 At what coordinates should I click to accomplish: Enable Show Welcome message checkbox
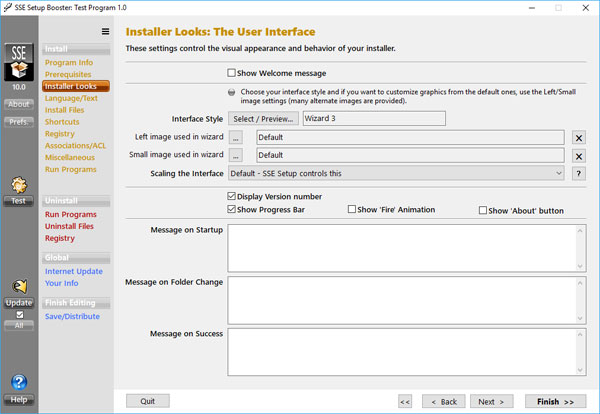231,73
